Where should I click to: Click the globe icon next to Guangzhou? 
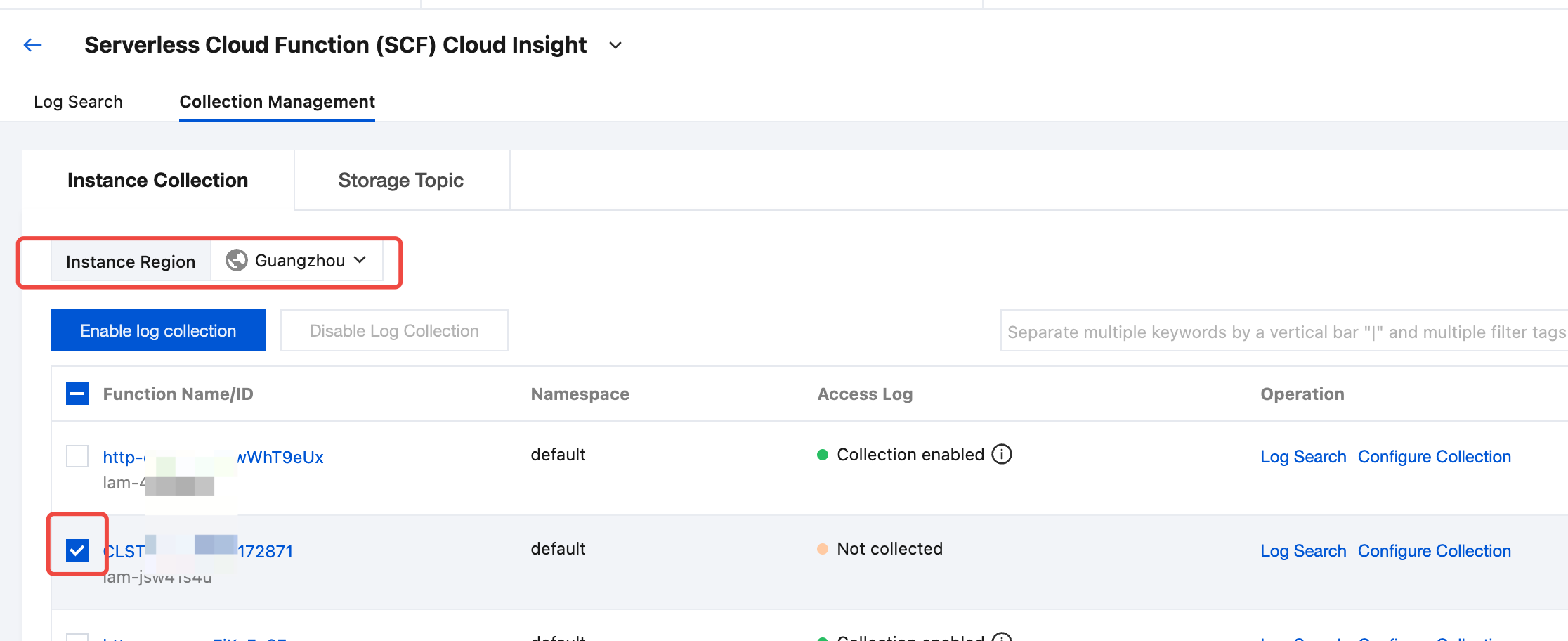click(237, 260)
